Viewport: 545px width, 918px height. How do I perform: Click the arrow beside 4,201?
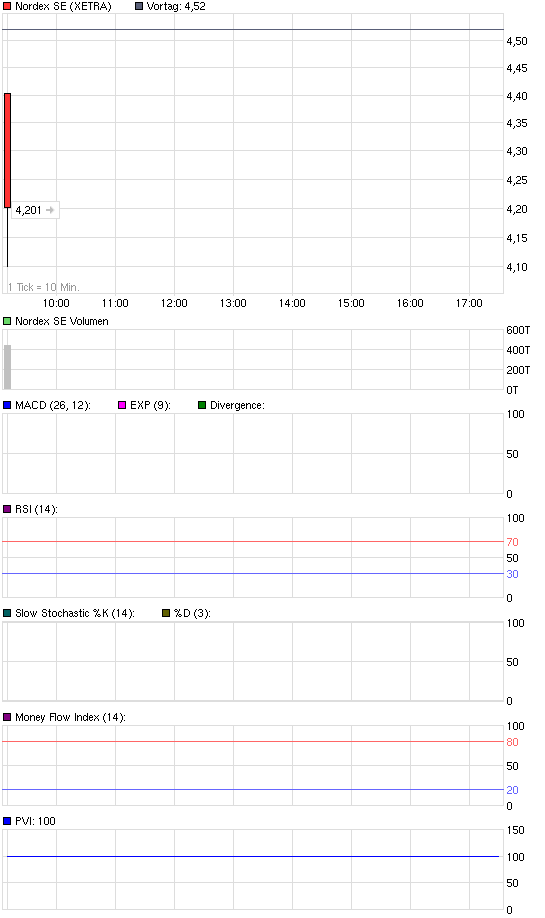(50, 210)
